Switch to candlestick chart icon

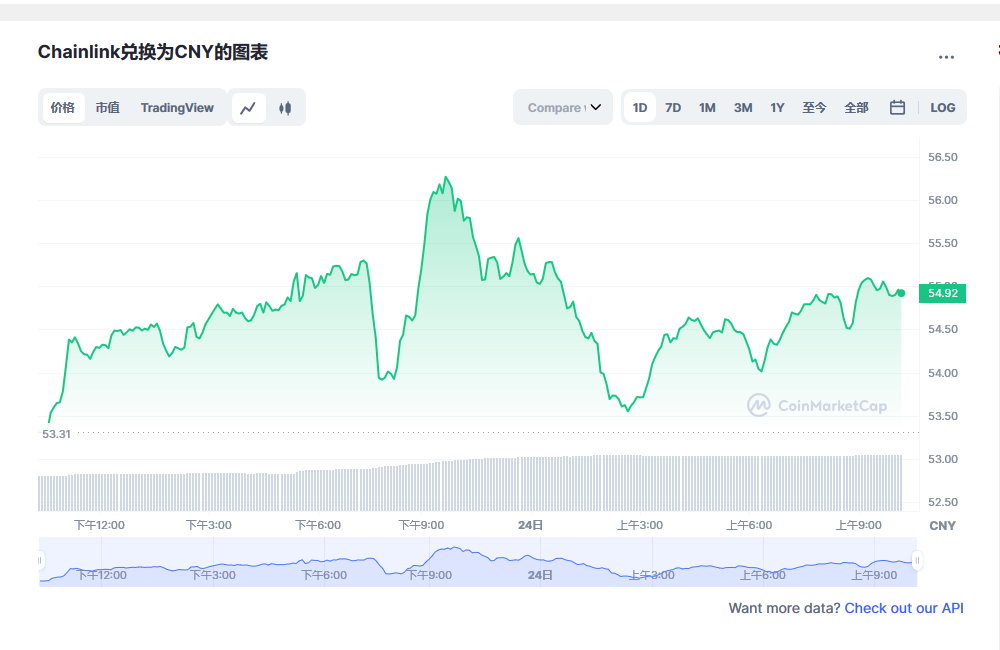(x=285, y=108)
